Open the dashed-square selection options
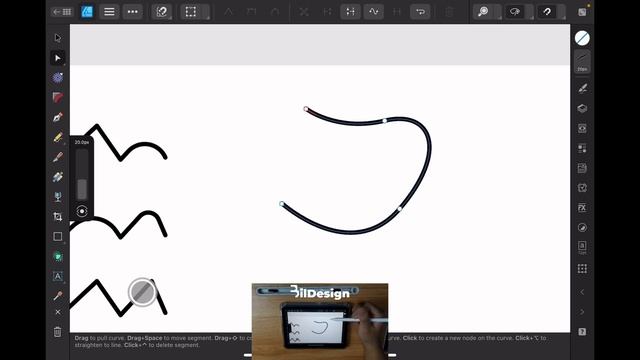640x360 pixels. pos(191,12)
